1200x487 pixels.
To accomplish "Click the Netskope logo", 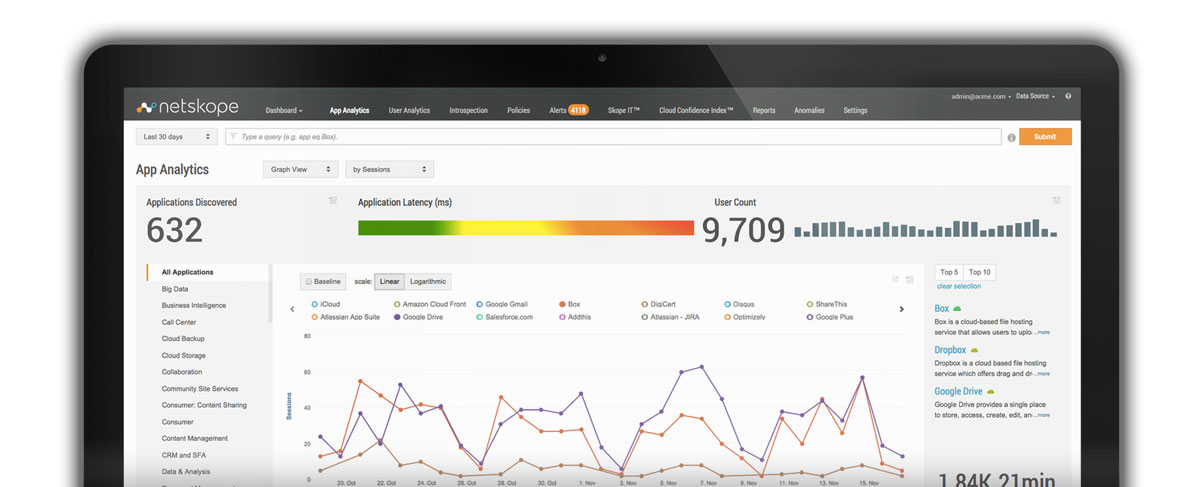I will tap(185, 106).
